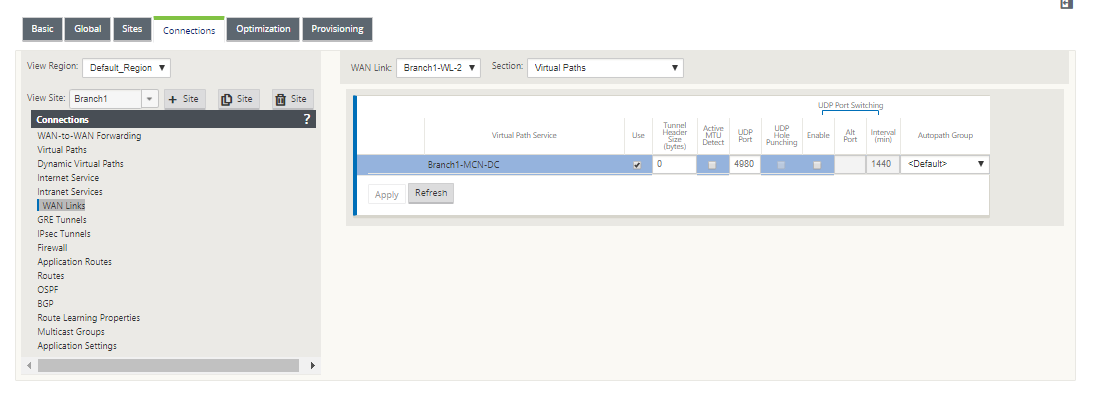Open Application Routes item
The height and width of the screenshot is (406, 1104).
tap(75, 262)
